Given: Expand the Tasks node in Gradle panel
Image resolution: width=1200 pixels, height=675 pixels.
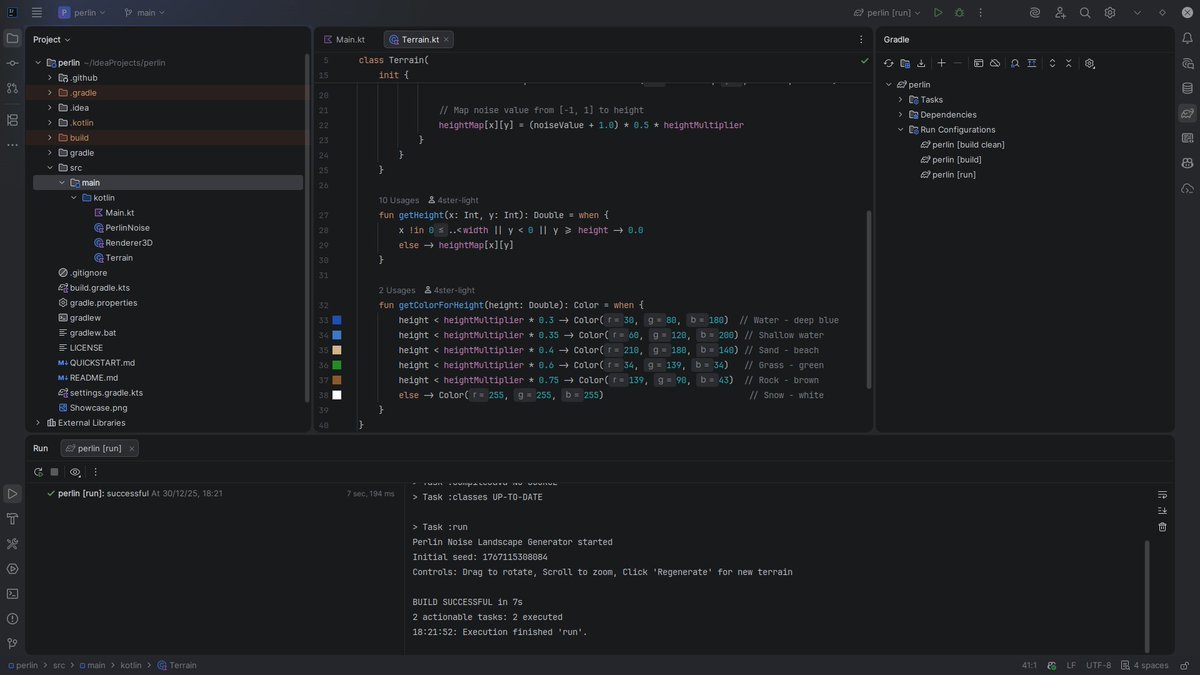Looking at the screenshot, I should point(900,100).
